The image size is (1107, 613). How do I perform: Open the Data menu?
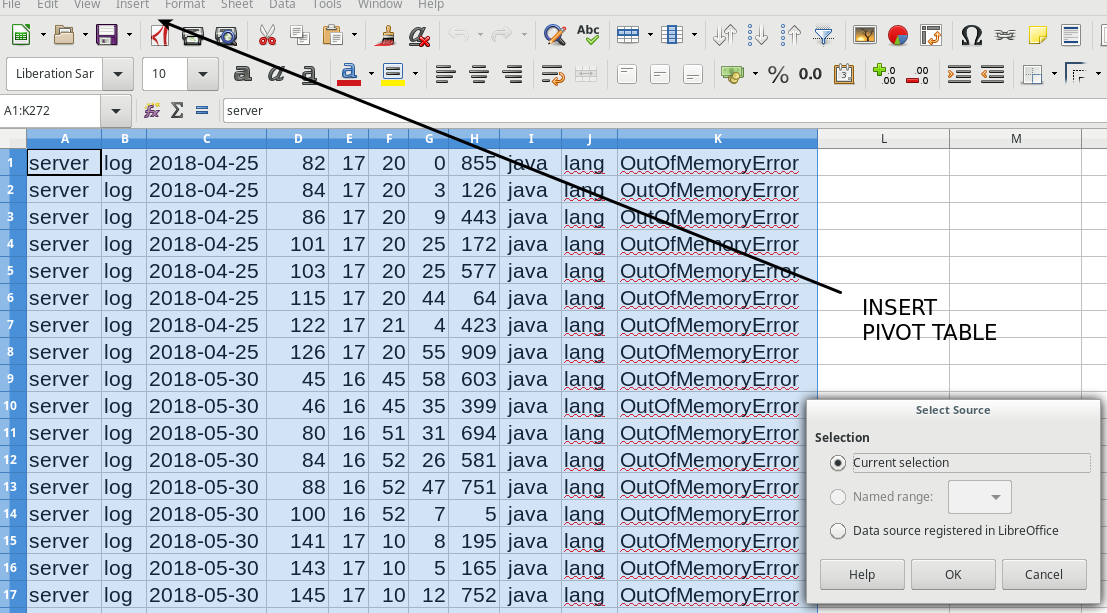(282, 5)
